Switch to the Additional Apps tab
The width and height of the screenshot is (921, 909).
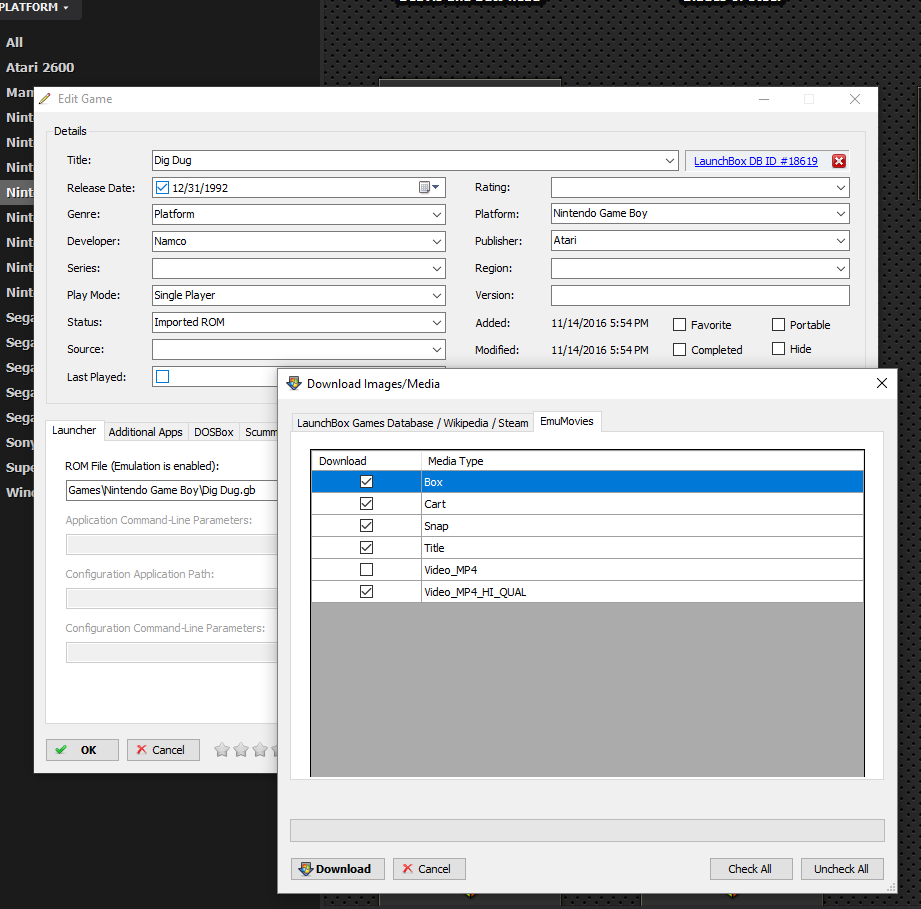click(x=146, y=432)
